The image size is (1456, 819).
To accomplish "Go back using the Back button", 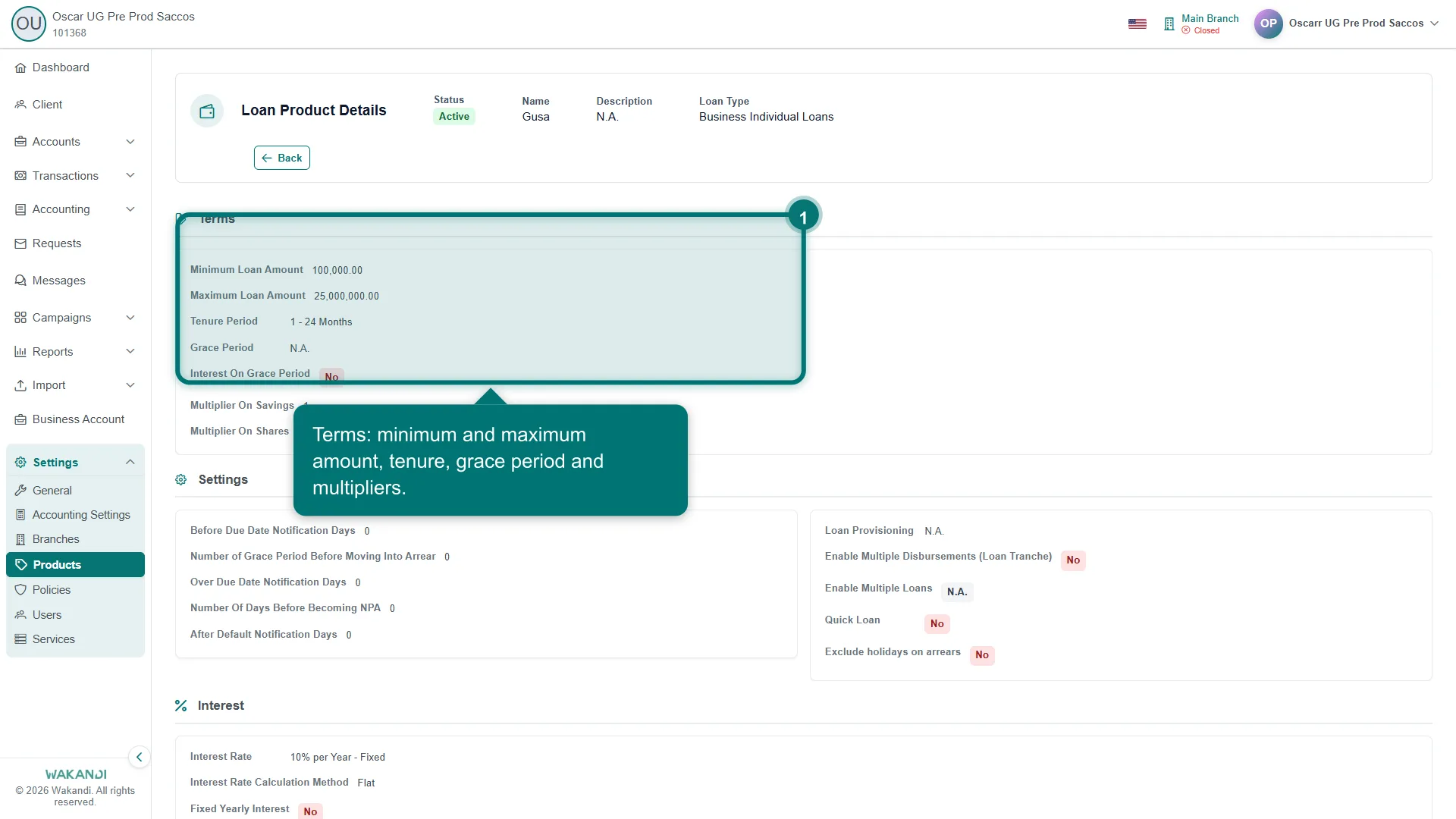I will coord(282,158).
